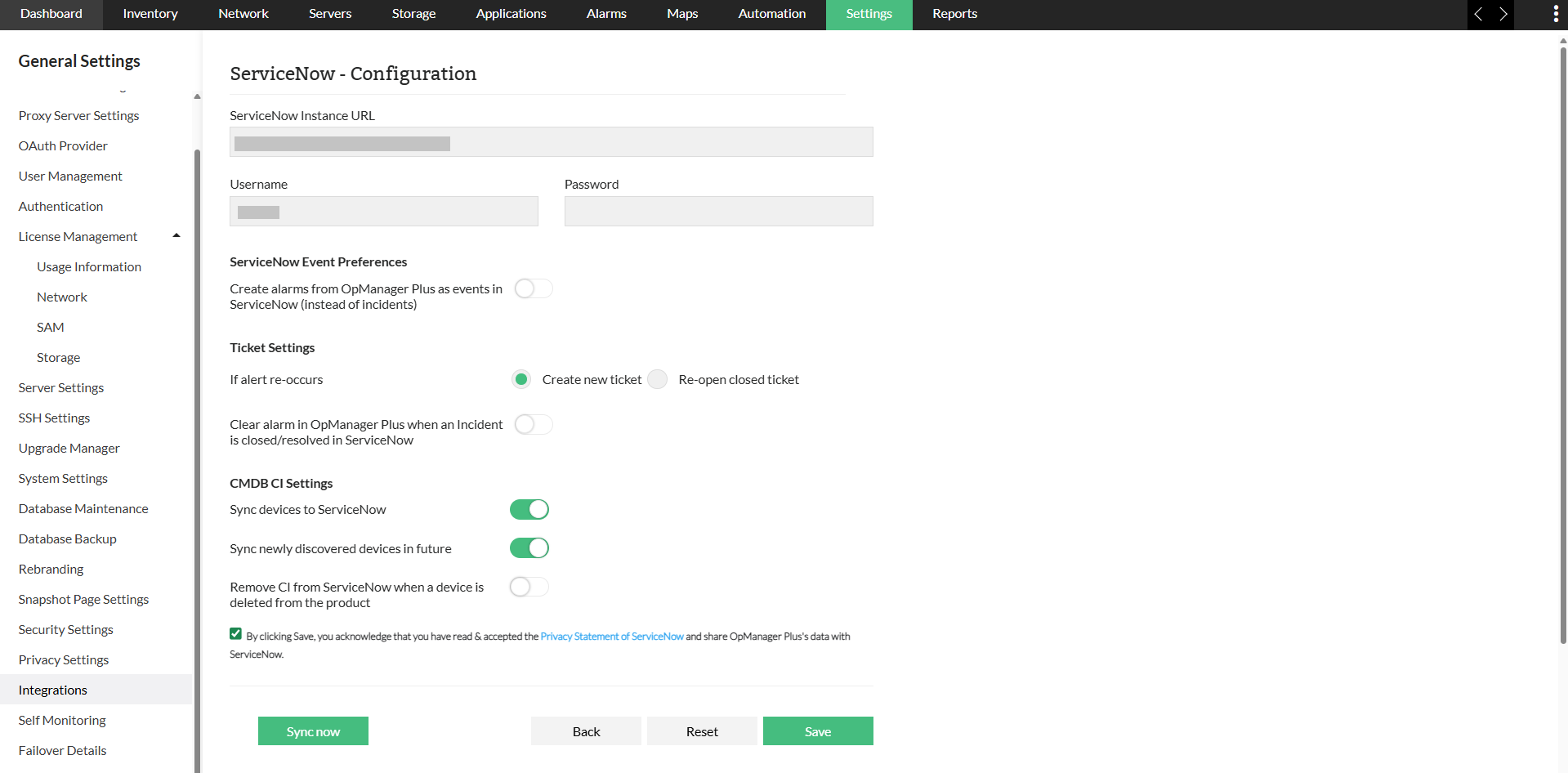The height and width of the screenshot is (773, 1568).
Task: Open Self Monitoring settings
Action: (62, 720)
